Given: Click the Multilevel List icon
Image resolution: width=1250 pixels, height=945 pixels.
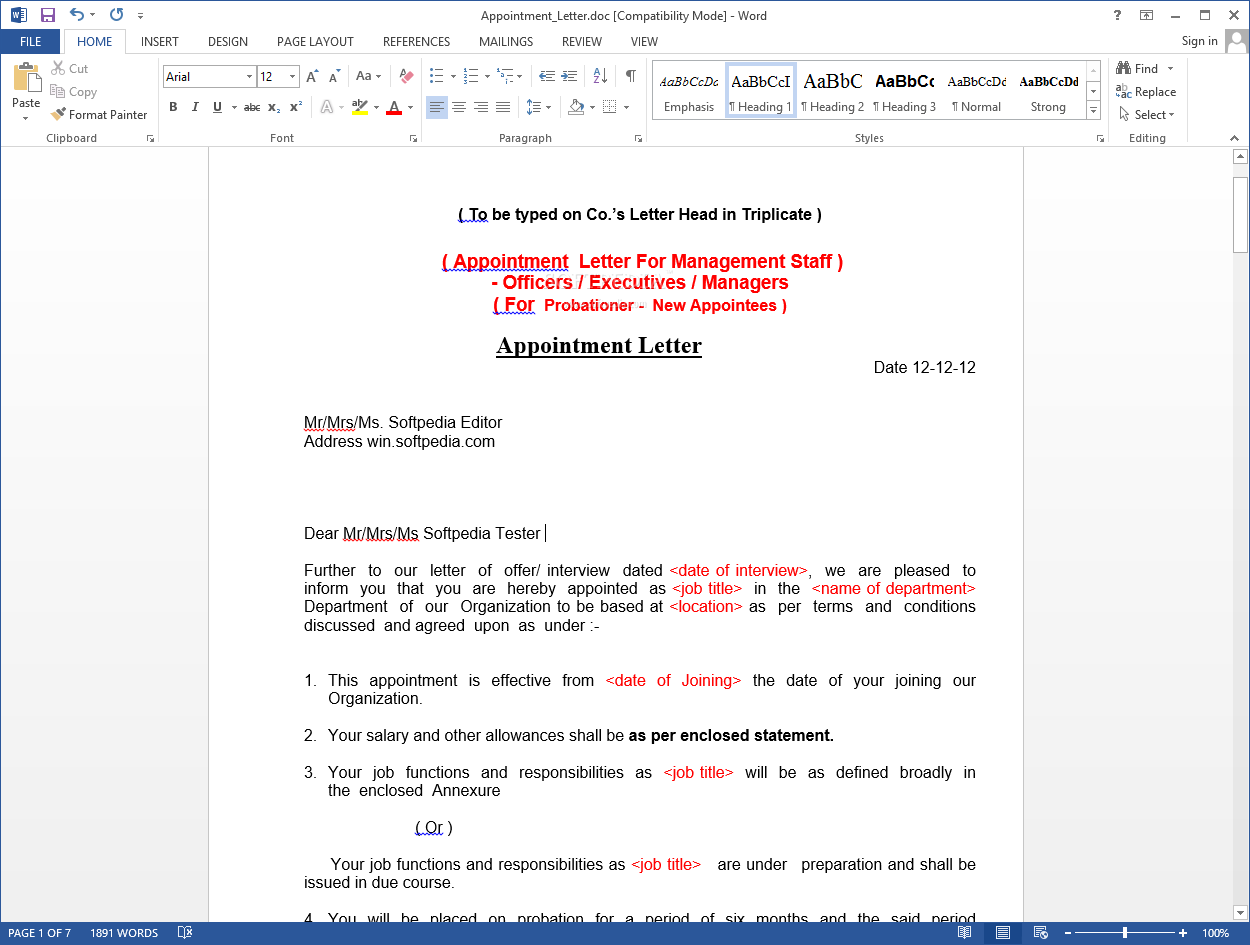Looking at the screenshot, I should pyautogui.click(x=505, y=77).
